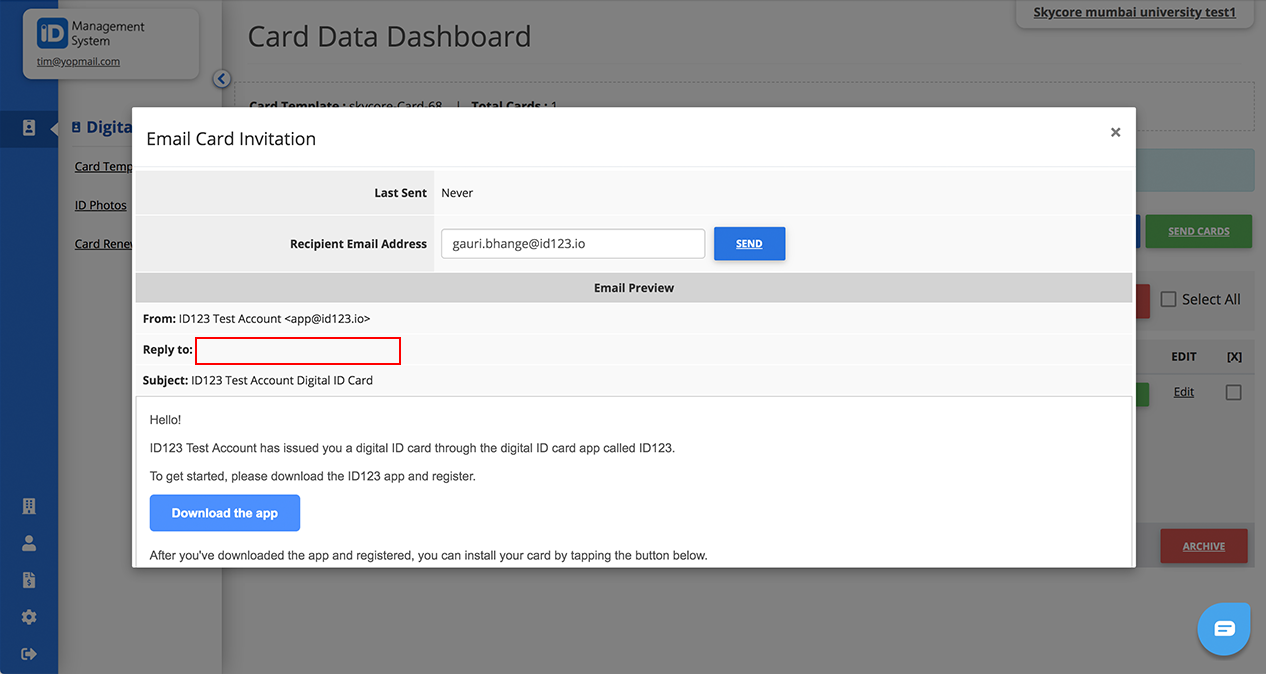Click the [X] column header

(1234, 356)
